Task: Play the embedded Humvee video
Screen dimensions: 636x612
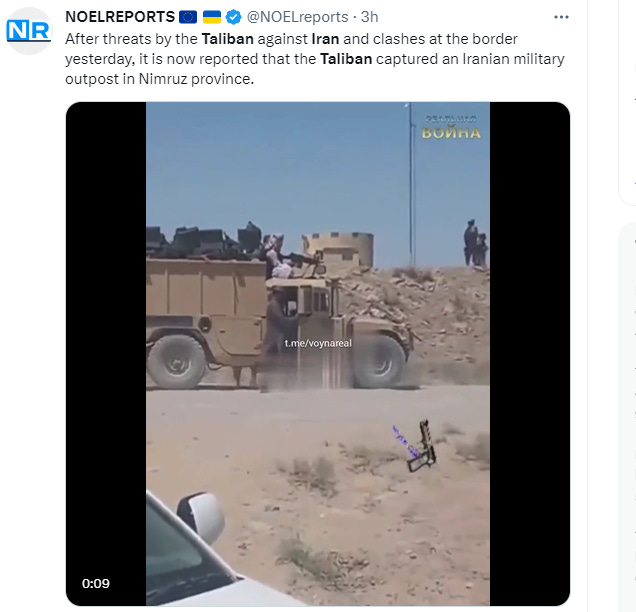Action: [318, 354]
